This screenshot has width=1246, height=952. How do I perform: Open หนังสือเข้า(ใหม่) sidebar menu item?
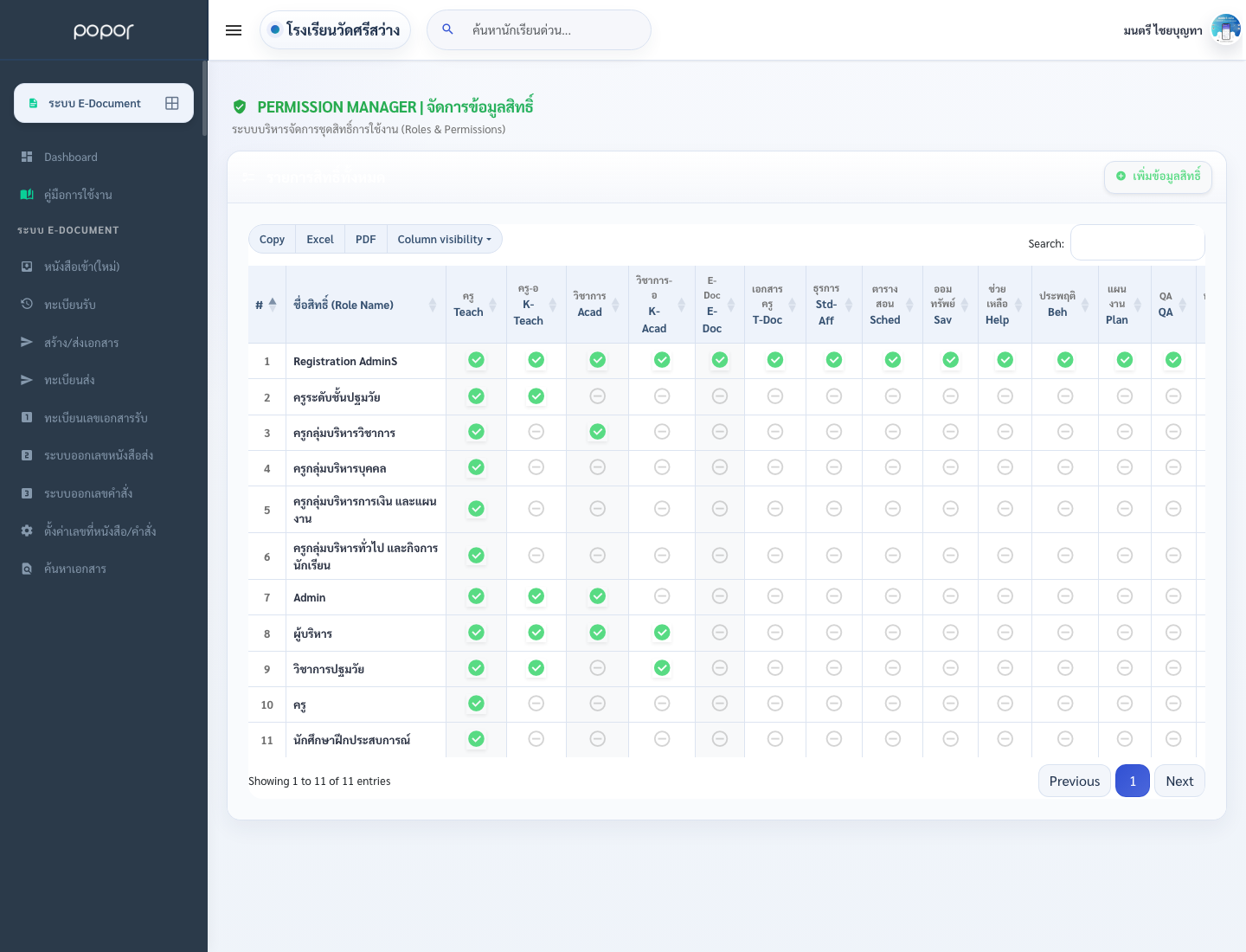click(x=82, y=267)
